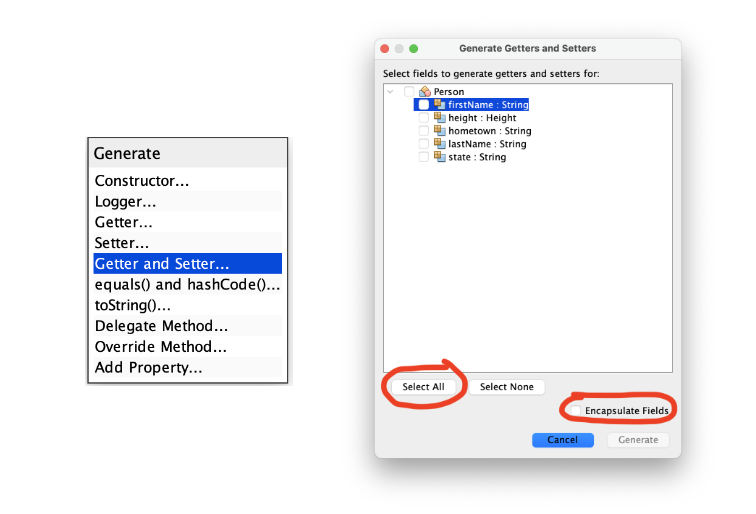Close the Generate Getters and Setters dialog
This screenshot has height=514, width=756.
click(385, 49)
